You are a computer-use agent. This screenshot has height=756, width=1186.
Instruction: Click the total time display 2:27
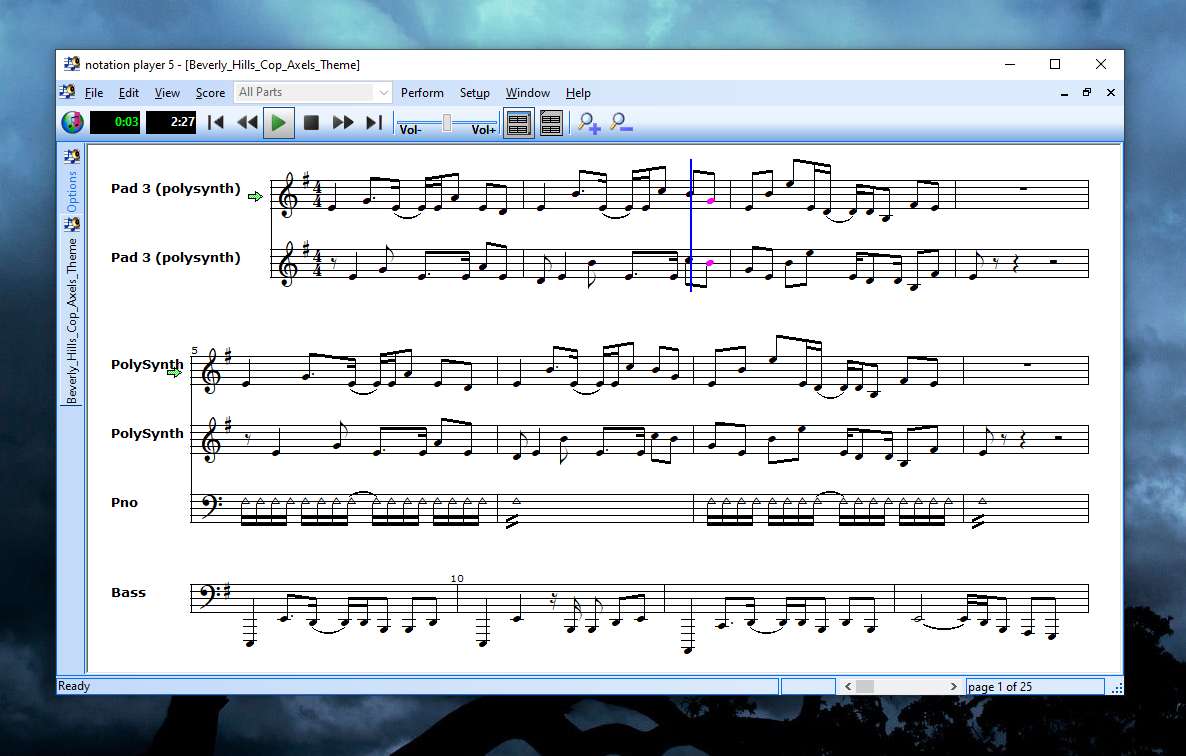[171, 122]
